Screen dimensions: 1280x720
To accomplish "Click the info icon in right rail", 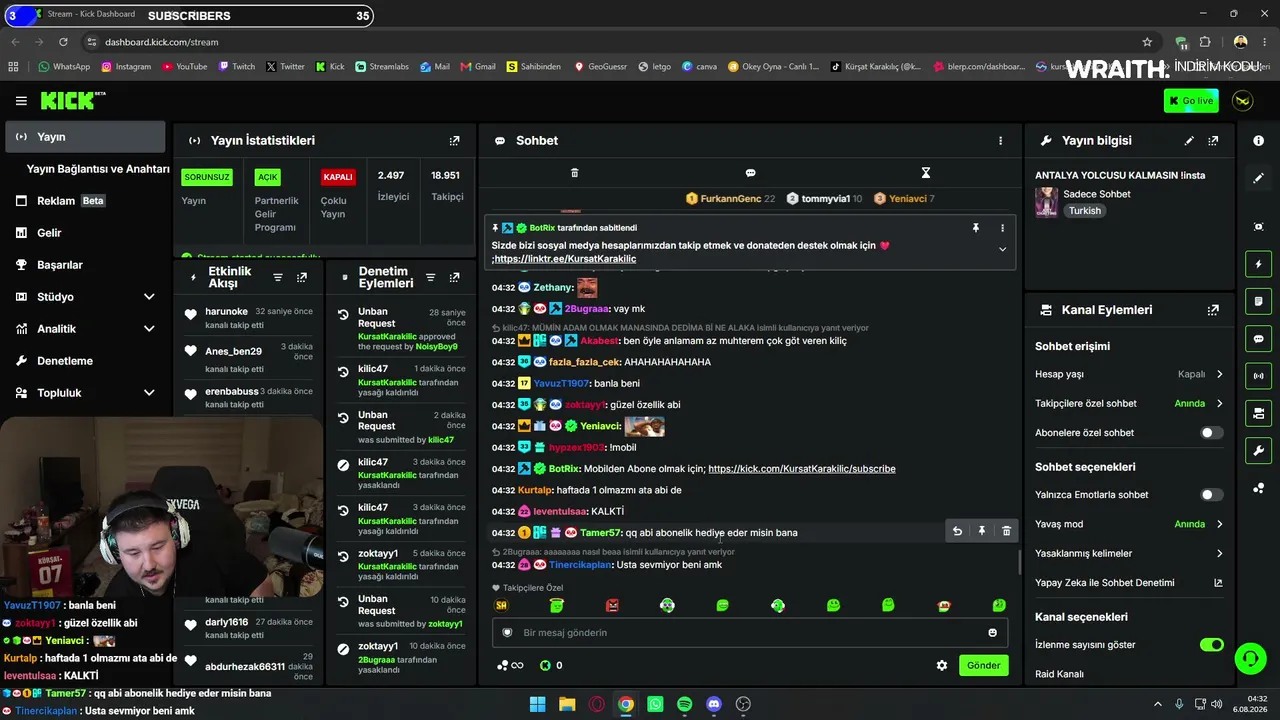I will pyautogui.click(x=1258, y=141).
